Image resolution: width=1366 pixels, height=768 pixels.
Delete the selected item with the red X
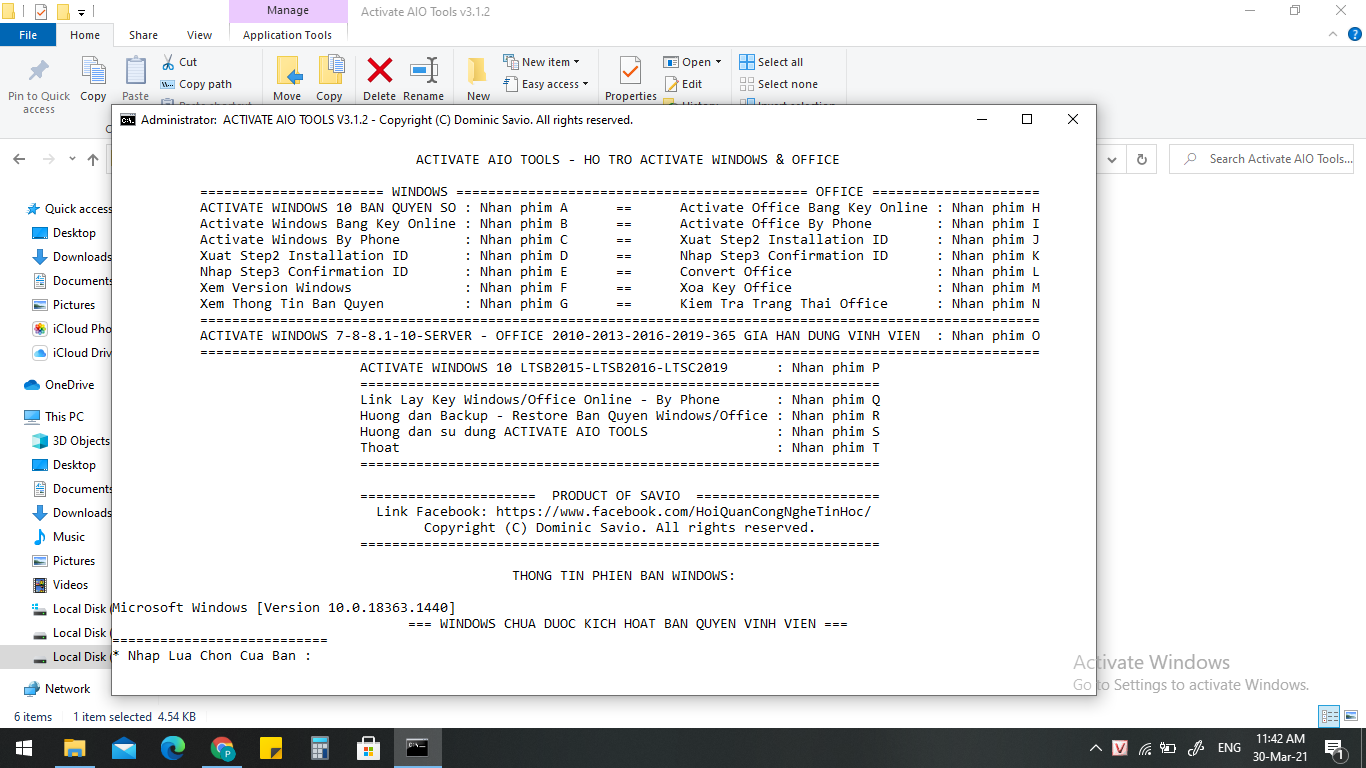tap(379, 78)
